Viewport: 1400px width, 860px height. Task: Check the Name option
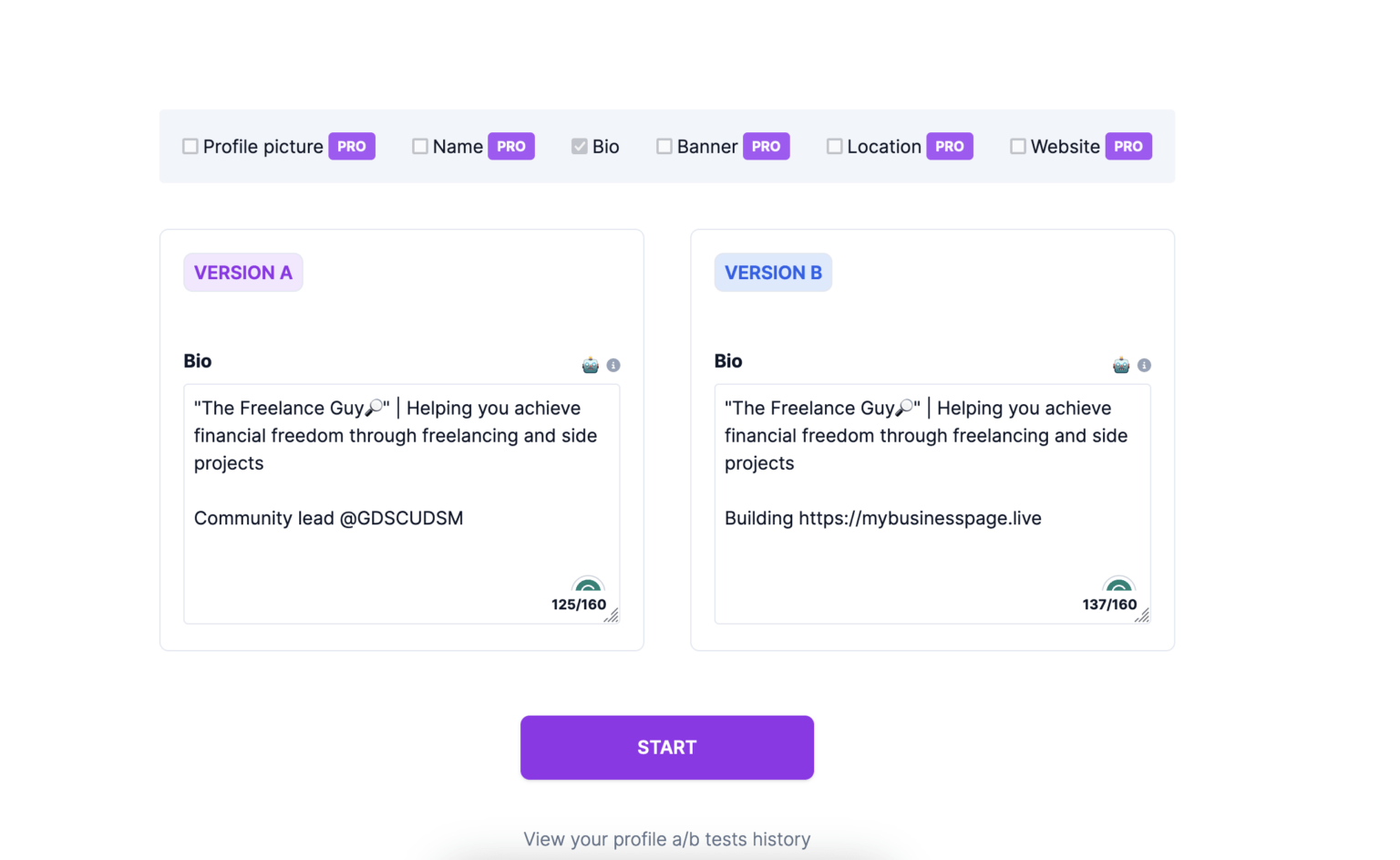click(x=420, y=146)
